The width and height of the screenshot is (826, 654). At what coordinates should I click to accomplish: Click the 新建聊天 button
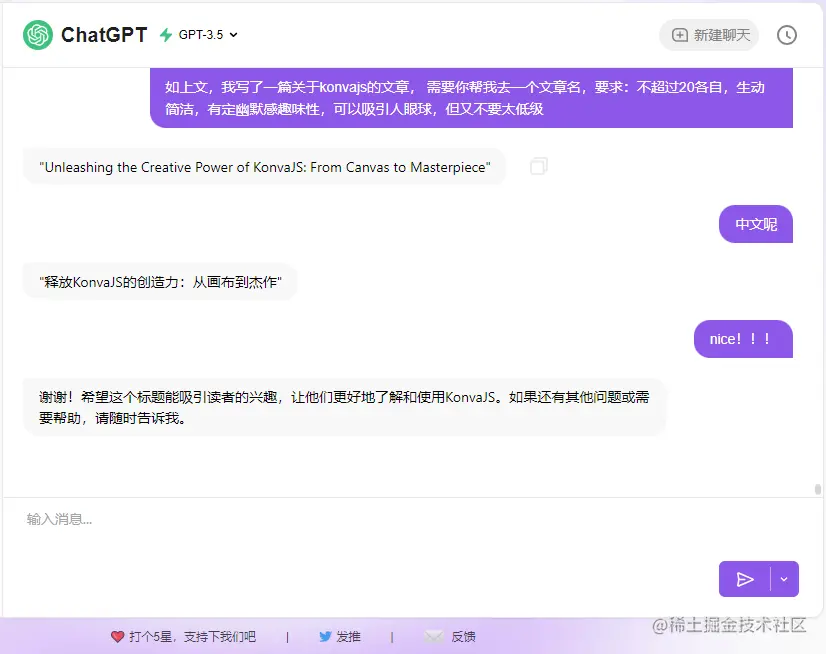click(709, 34)
